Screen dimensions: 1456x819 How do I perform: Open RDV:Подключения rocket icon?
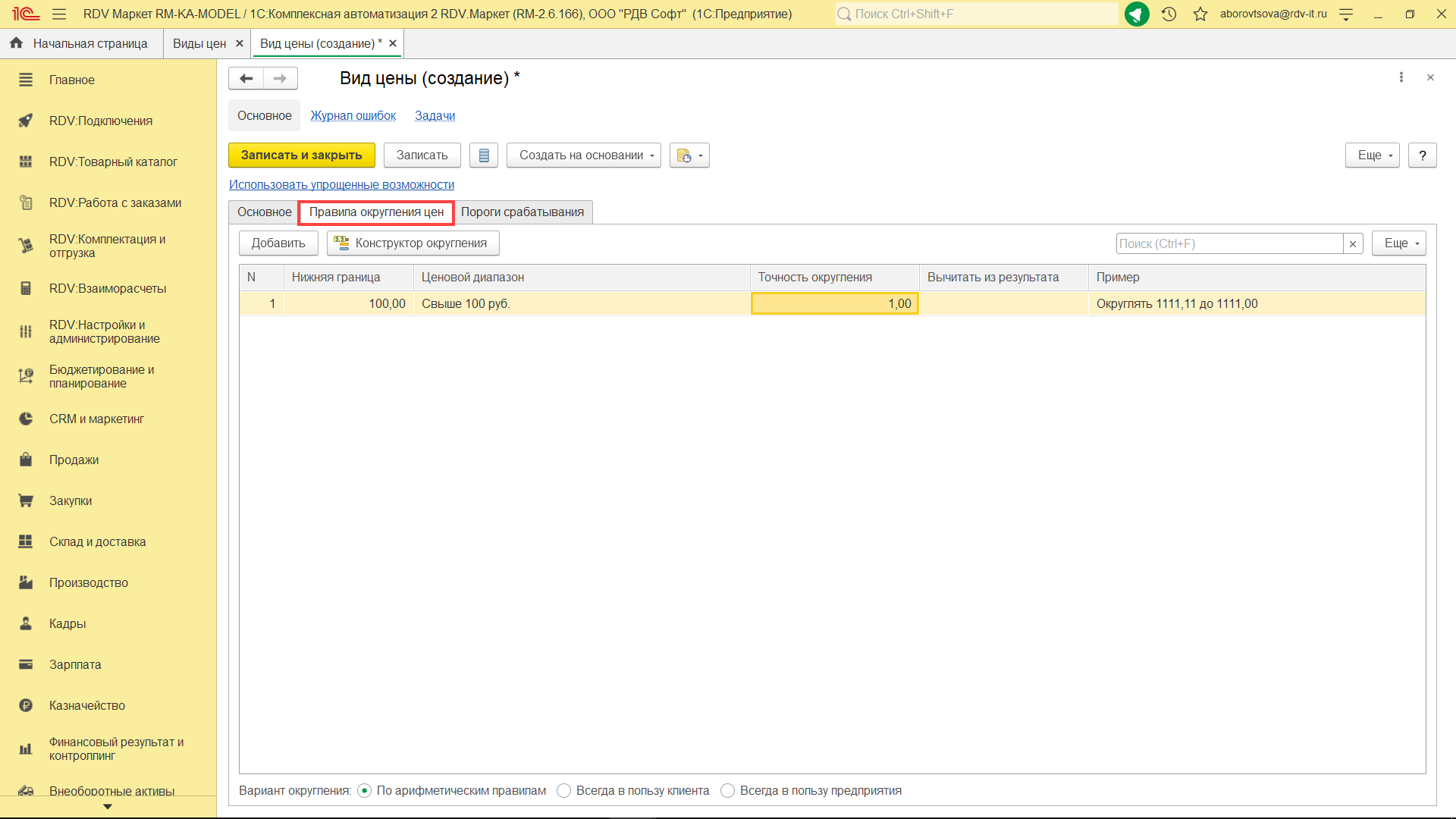(x=26, y=121)
